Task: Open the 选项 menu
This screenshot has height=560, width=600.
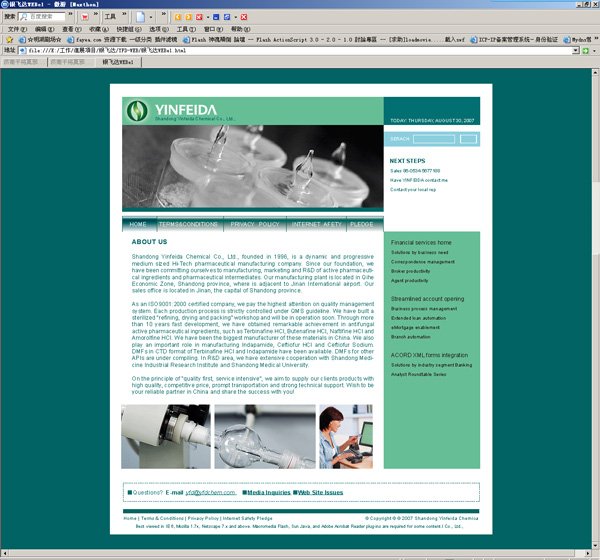Action: (x=159, y=29)
